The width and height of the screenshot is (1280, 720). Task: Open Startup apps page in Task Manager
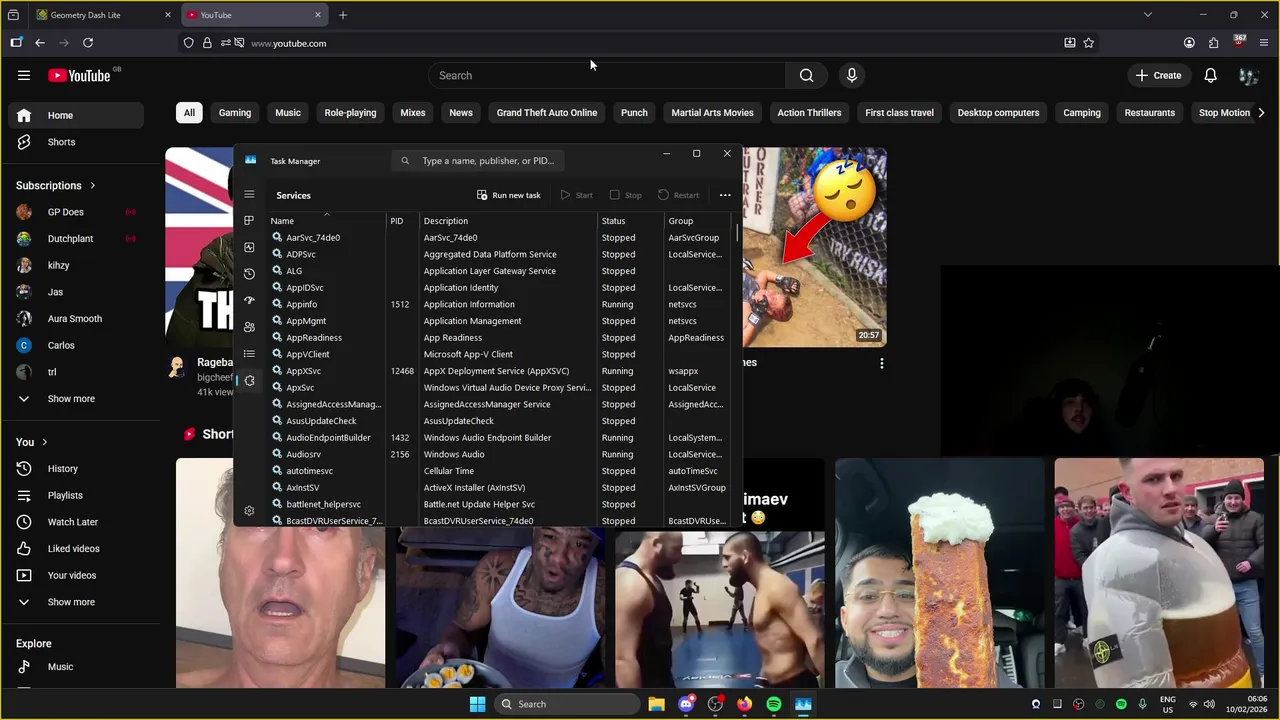click(249, 300)
